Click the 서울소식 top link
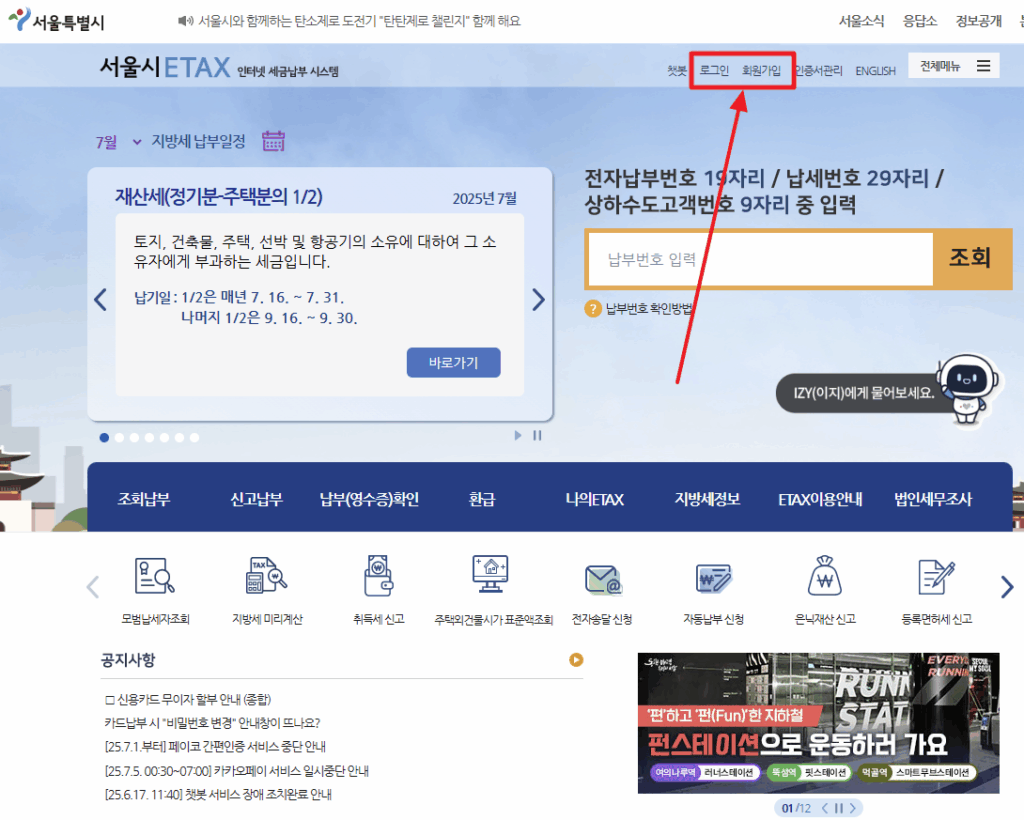 (861, 21)
